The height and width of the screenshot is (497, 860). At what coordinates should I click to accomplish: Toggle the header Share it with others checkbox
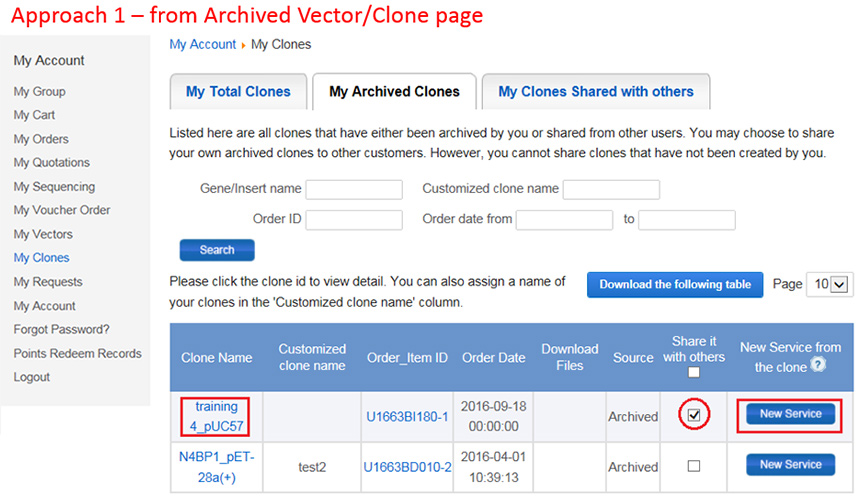[694, 372]
